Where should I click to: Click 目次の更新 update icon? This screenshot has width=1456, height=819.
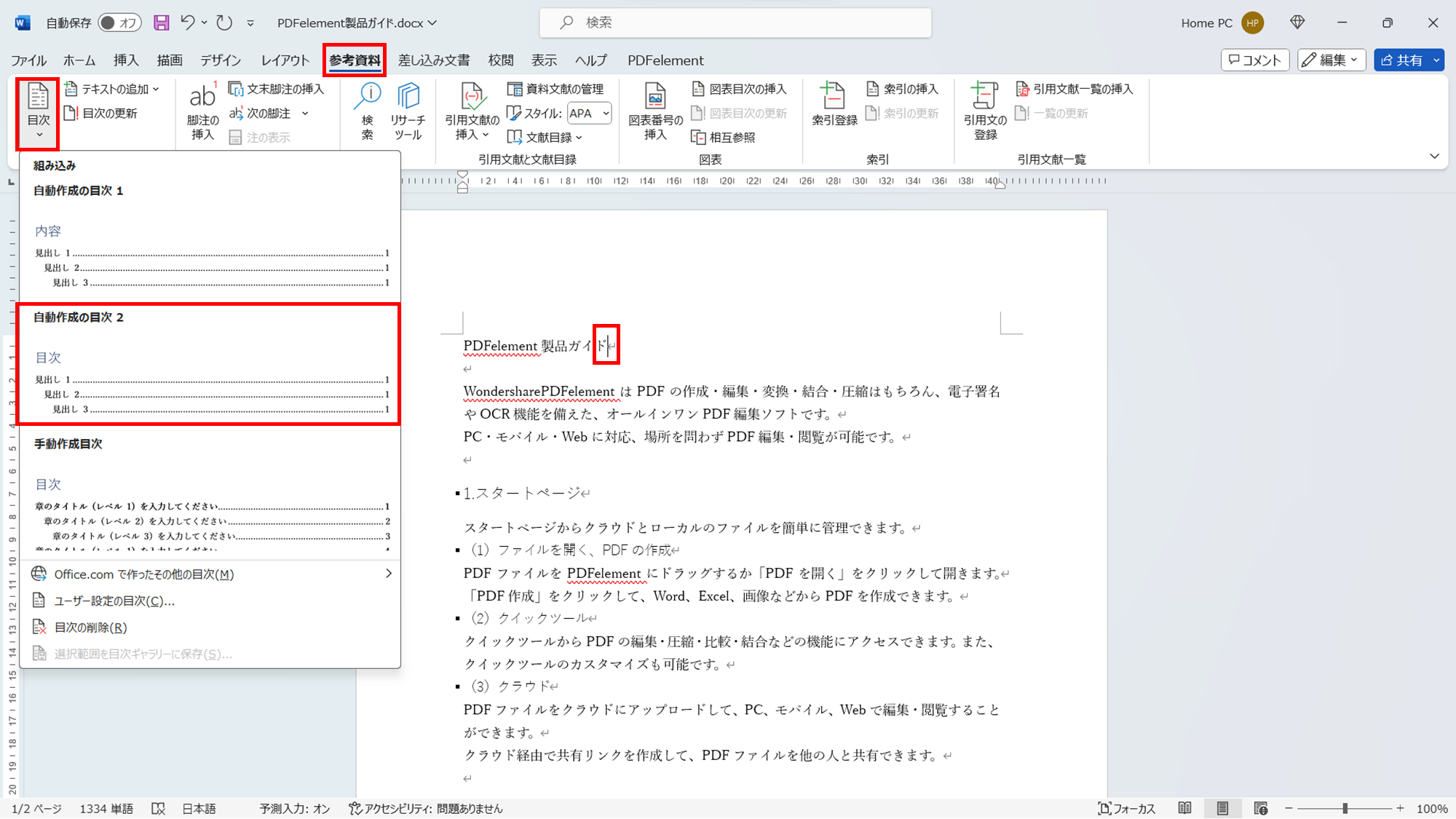(71, 113)
